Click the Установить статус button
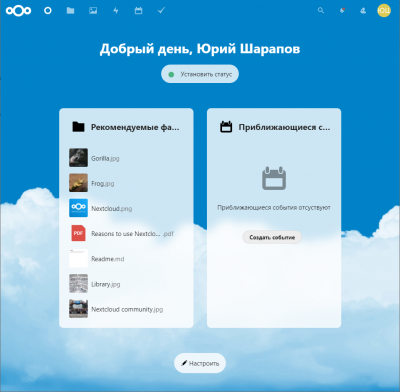 click(200, 74)
